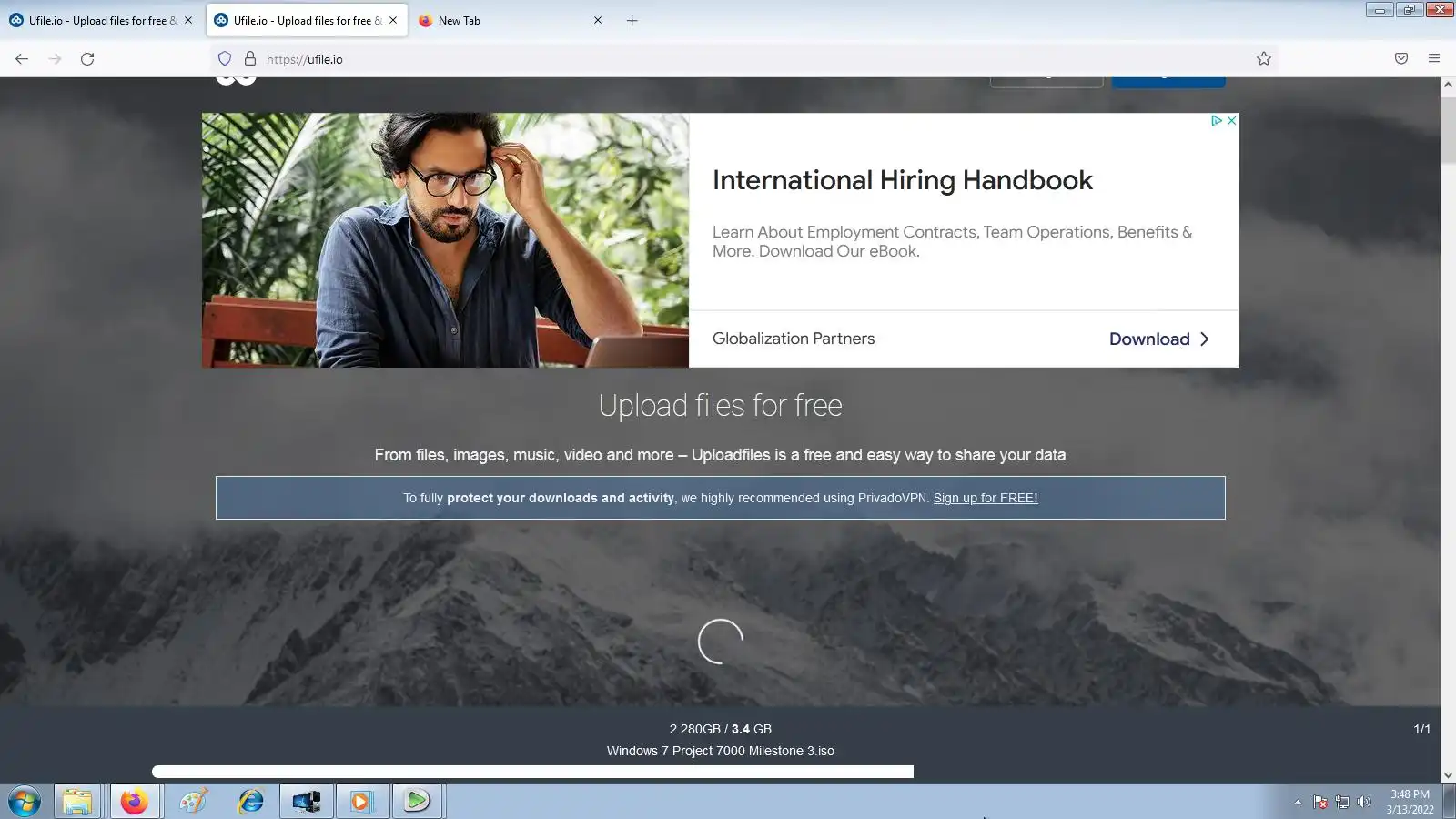
Task: Open Windows Media Player from the taskbar
Action: tap(361, 802)
